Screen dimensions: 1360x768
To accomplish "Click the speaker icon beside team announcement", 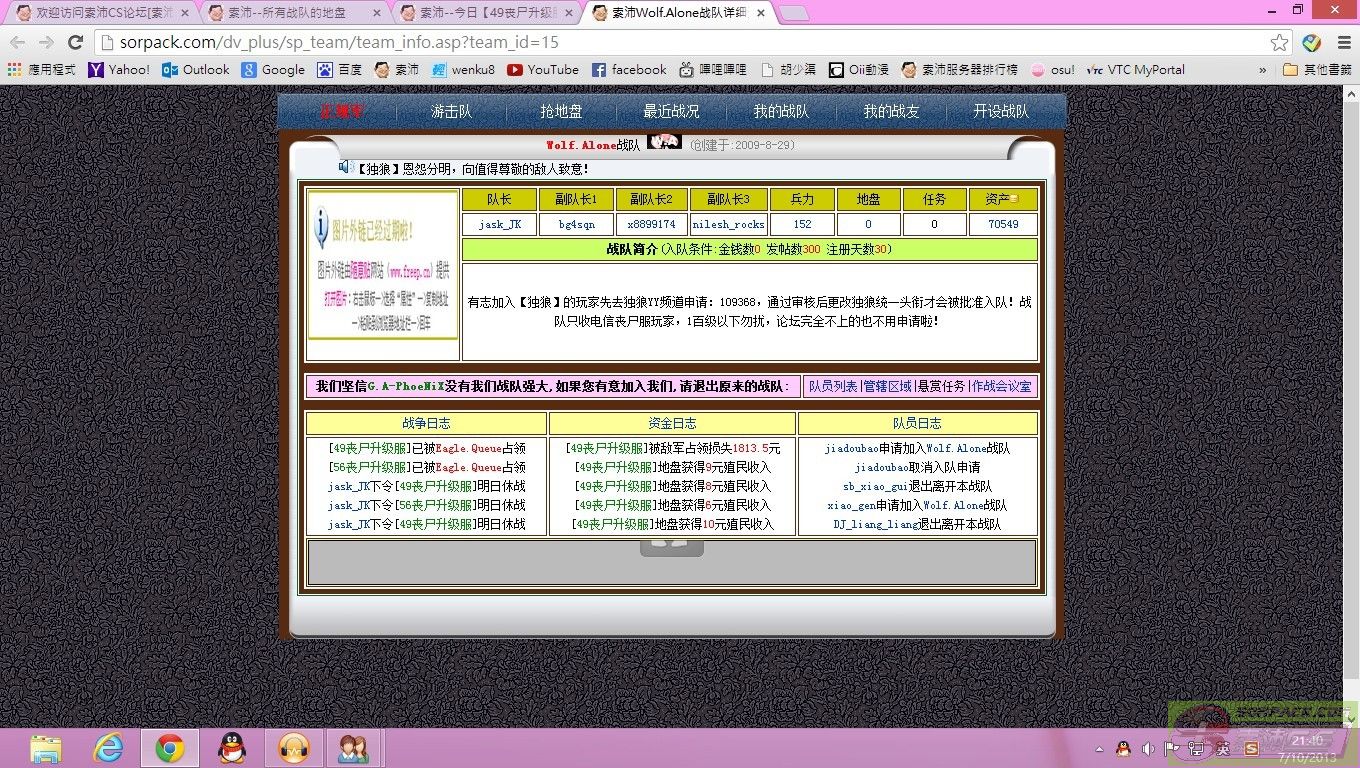I will (x=346, y=167).
